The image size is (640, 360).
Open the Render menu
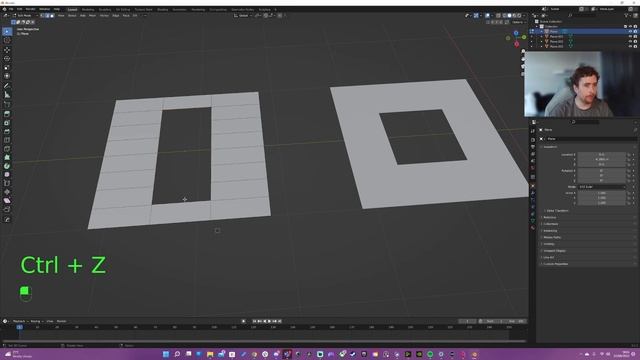(x=31, y=9)
